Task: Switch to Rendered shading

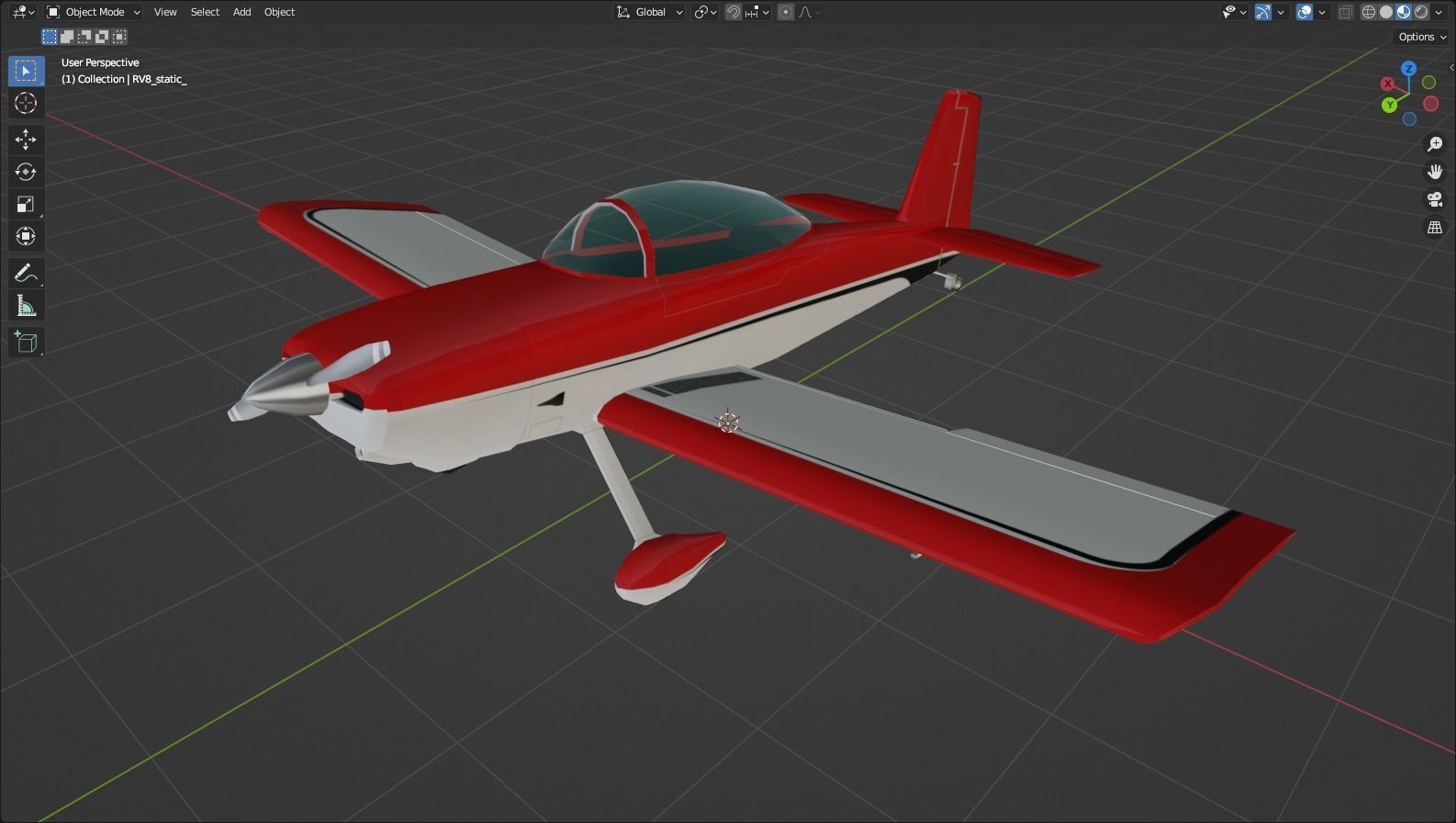Action: coord(1421,12)
